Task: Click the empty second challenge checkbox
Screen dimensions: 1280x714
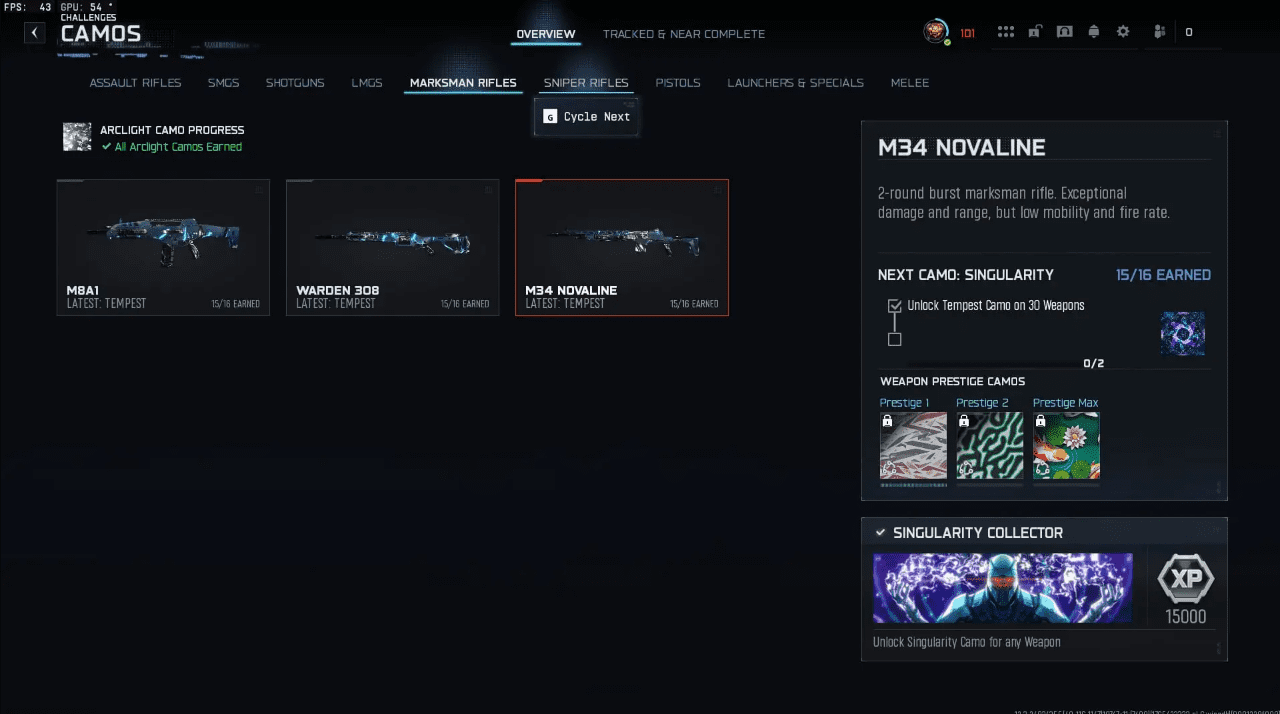Action: (895, 340)
